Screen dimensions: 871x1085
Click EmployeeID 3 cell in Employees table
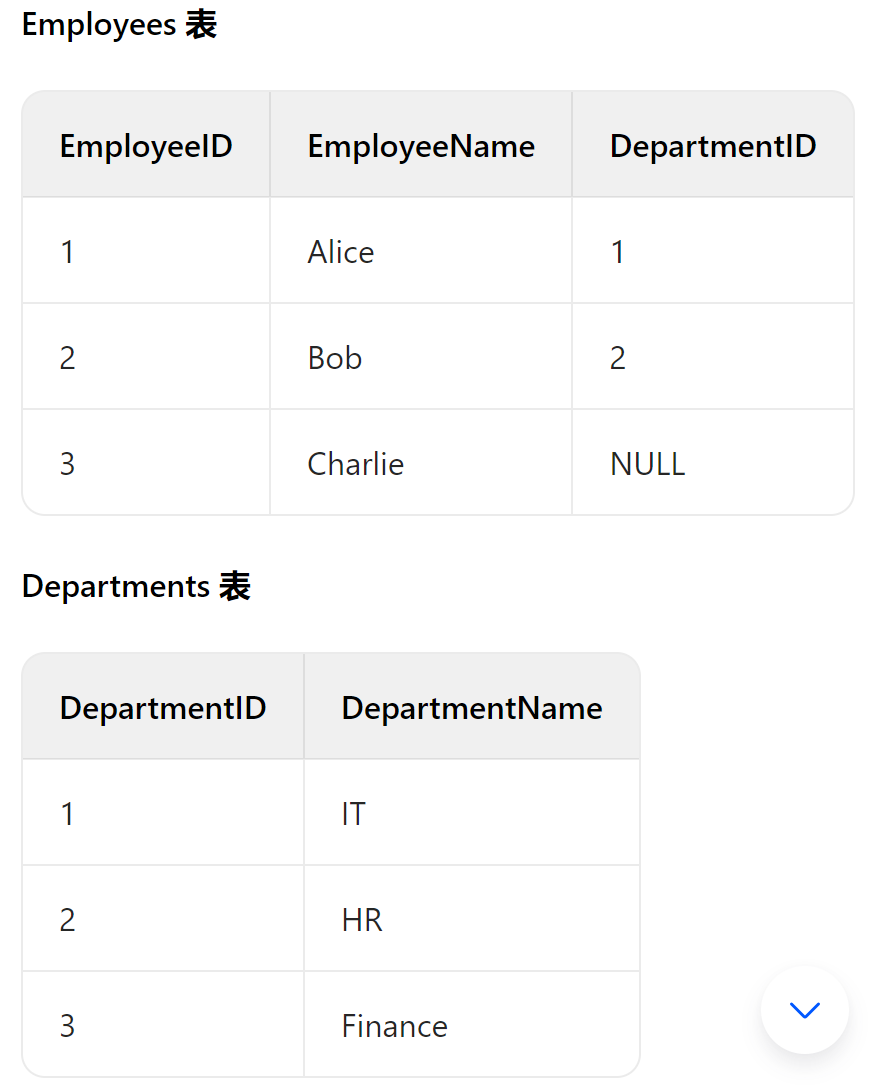click(146, 463)
